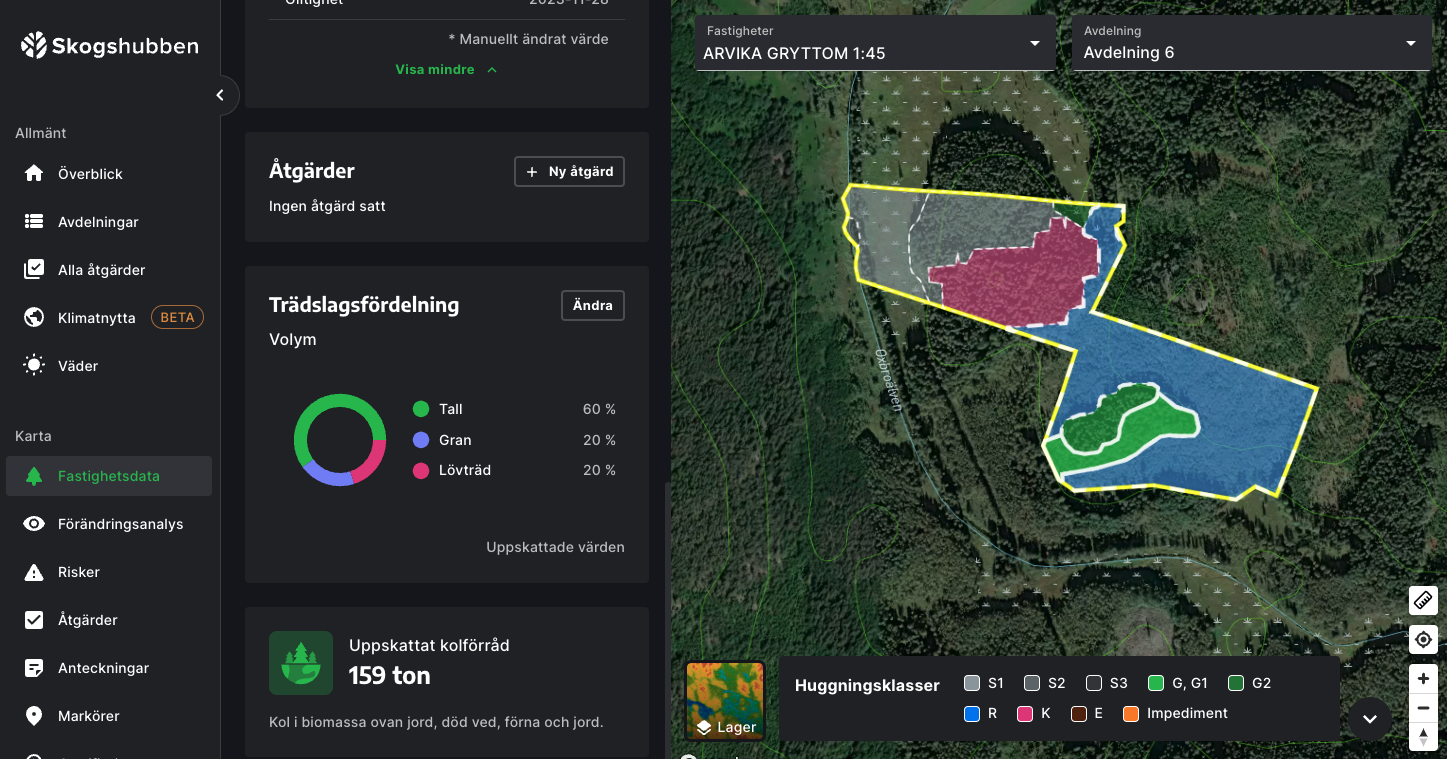This screenshot has width=1447, height=759.
Task: Open Åtgärder checkbox icon in Karta section
Action: tap(34, 620)
